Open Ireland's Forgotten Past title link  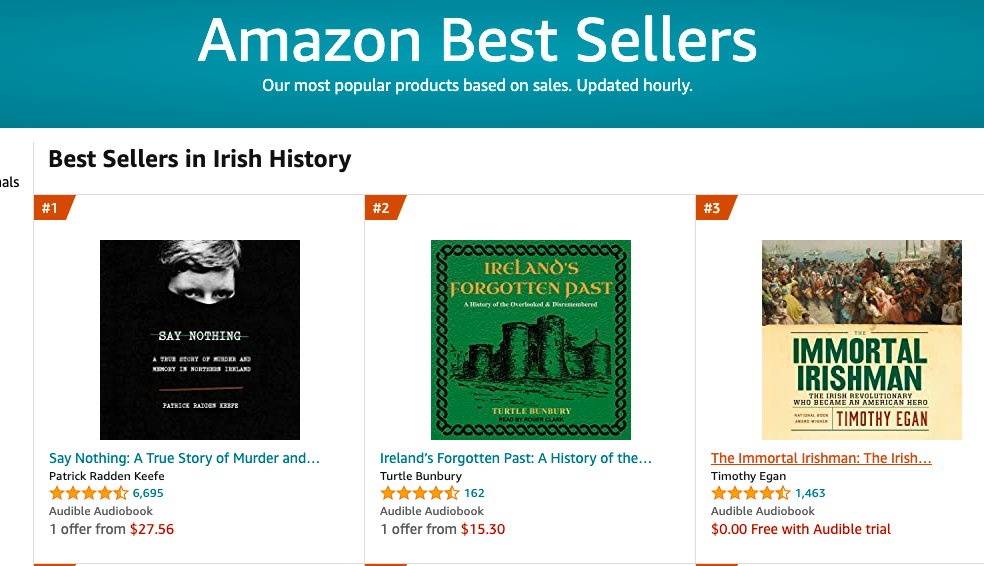point(516,458)
